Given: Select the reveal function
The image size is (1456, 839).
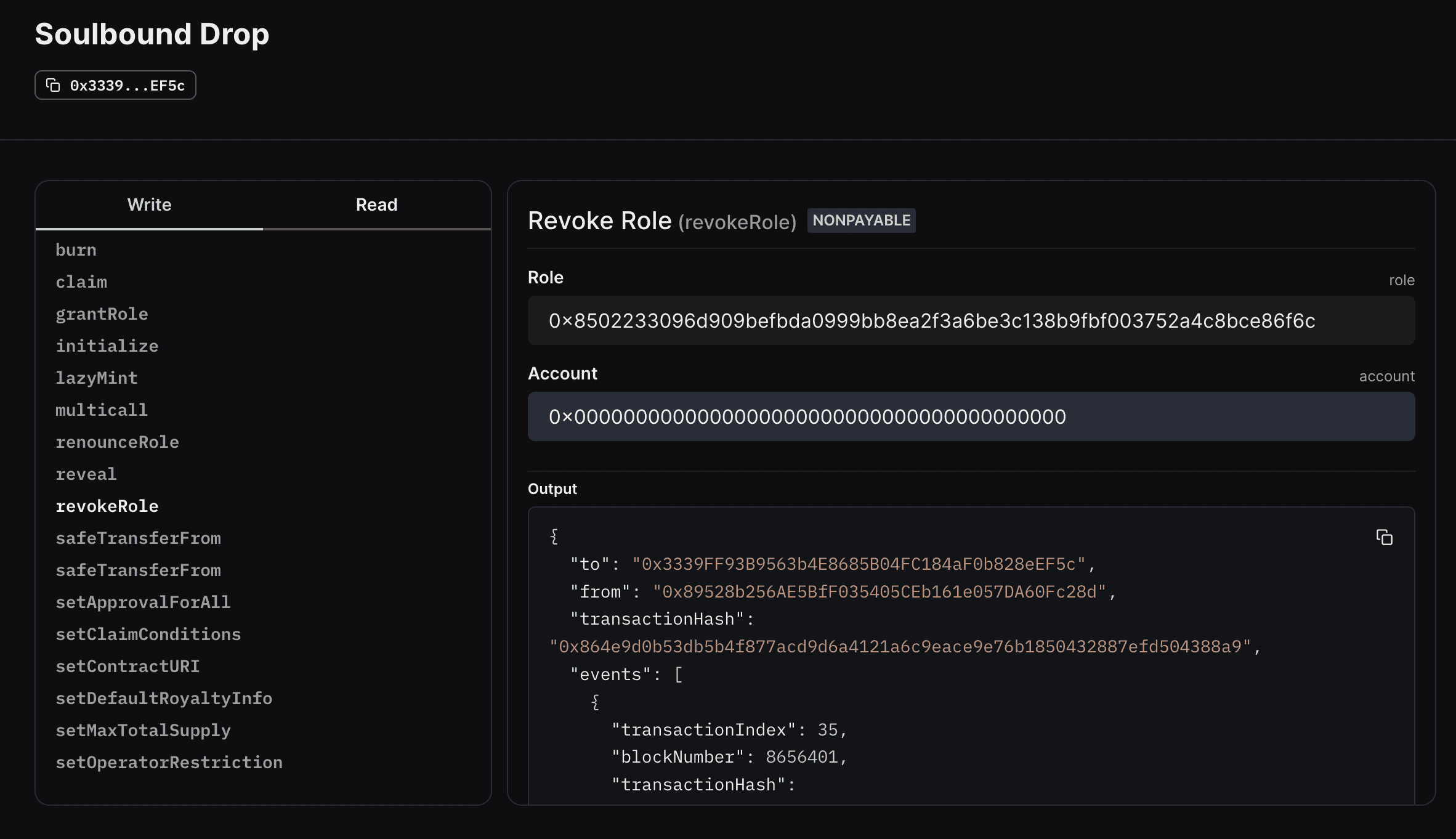Looking at the screenshot, I should (86, 474).
